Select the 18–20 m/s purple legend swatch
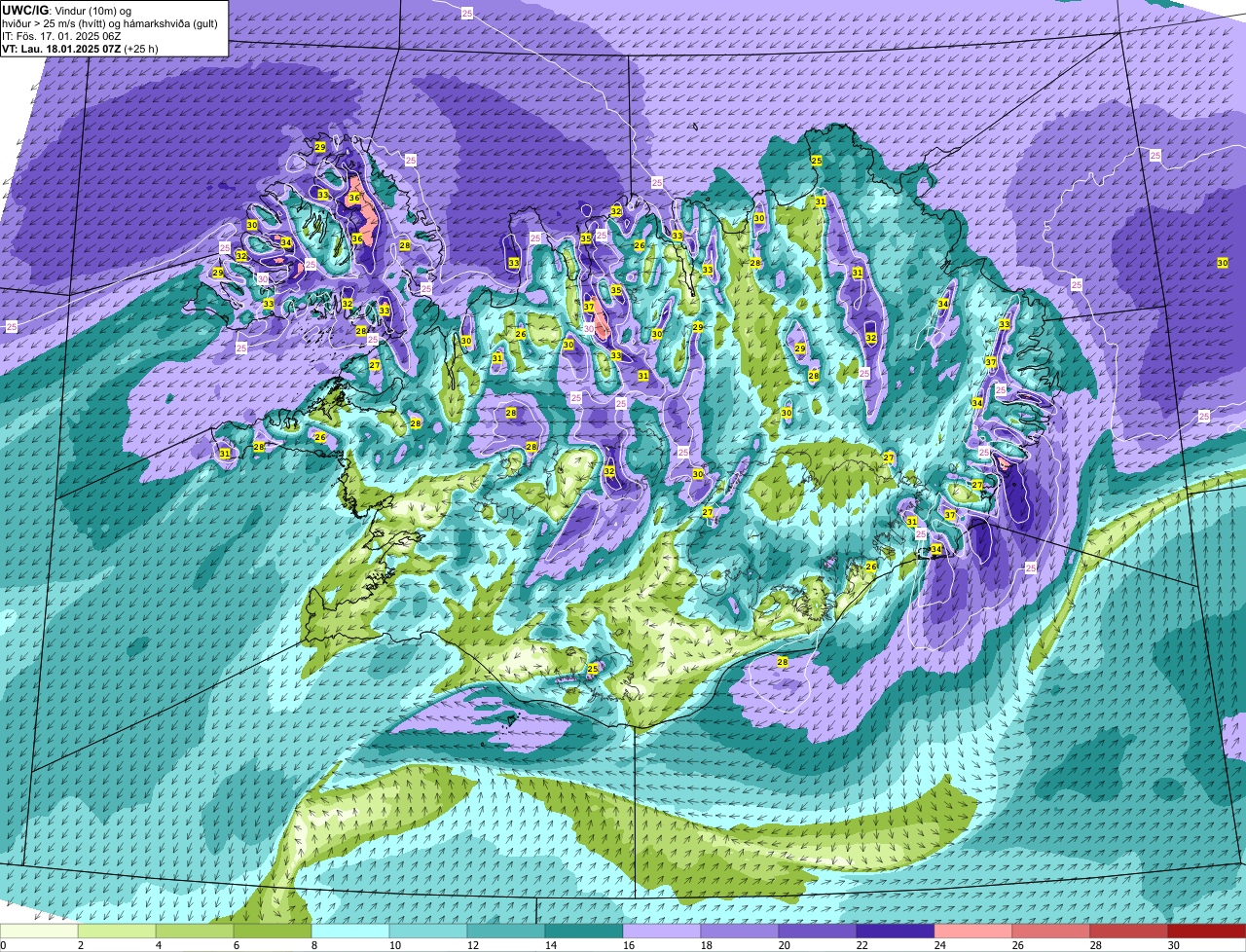Screen dimensions: 1246x952 tap(740, 931)
